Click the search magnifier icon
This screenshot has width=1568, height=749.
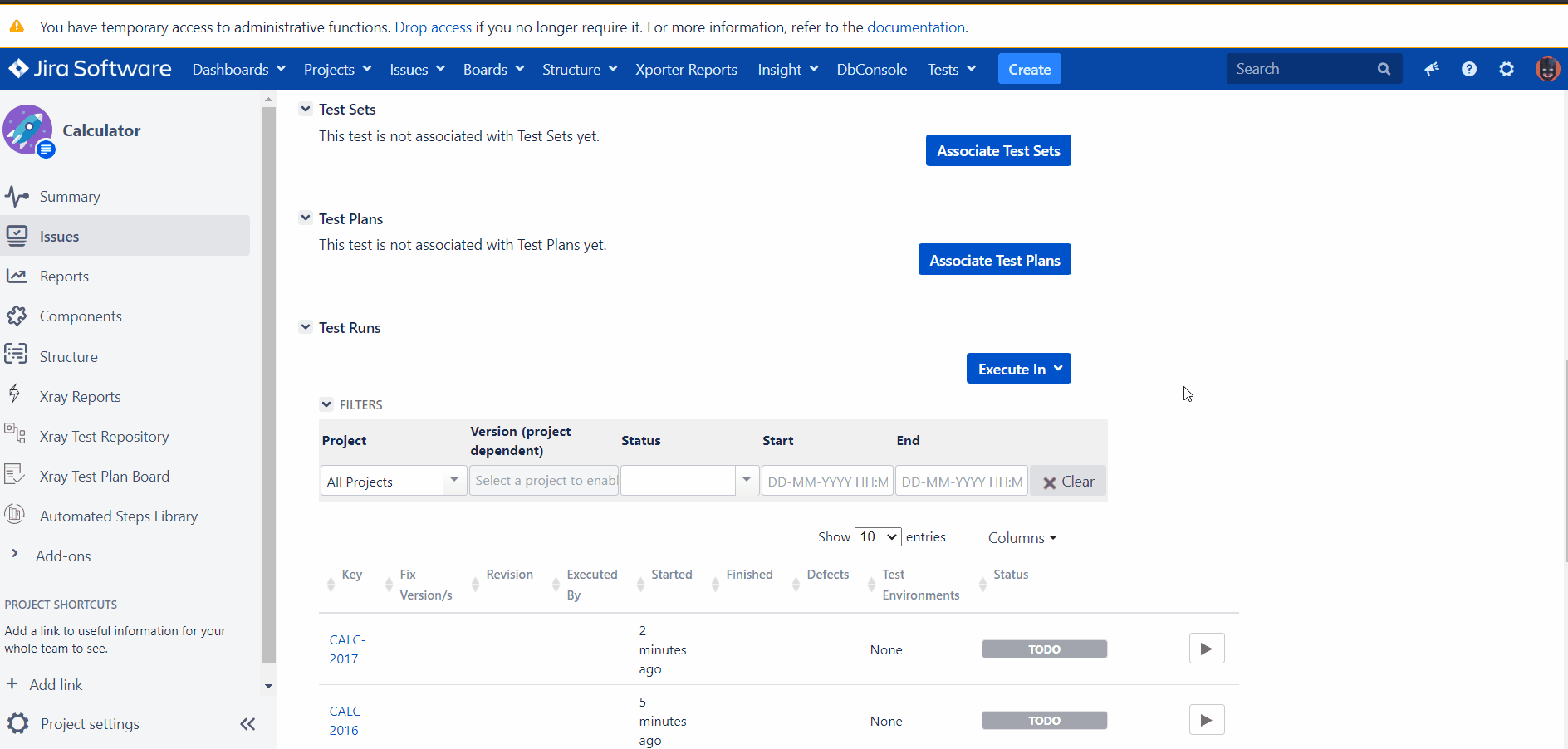point(1384,69)
